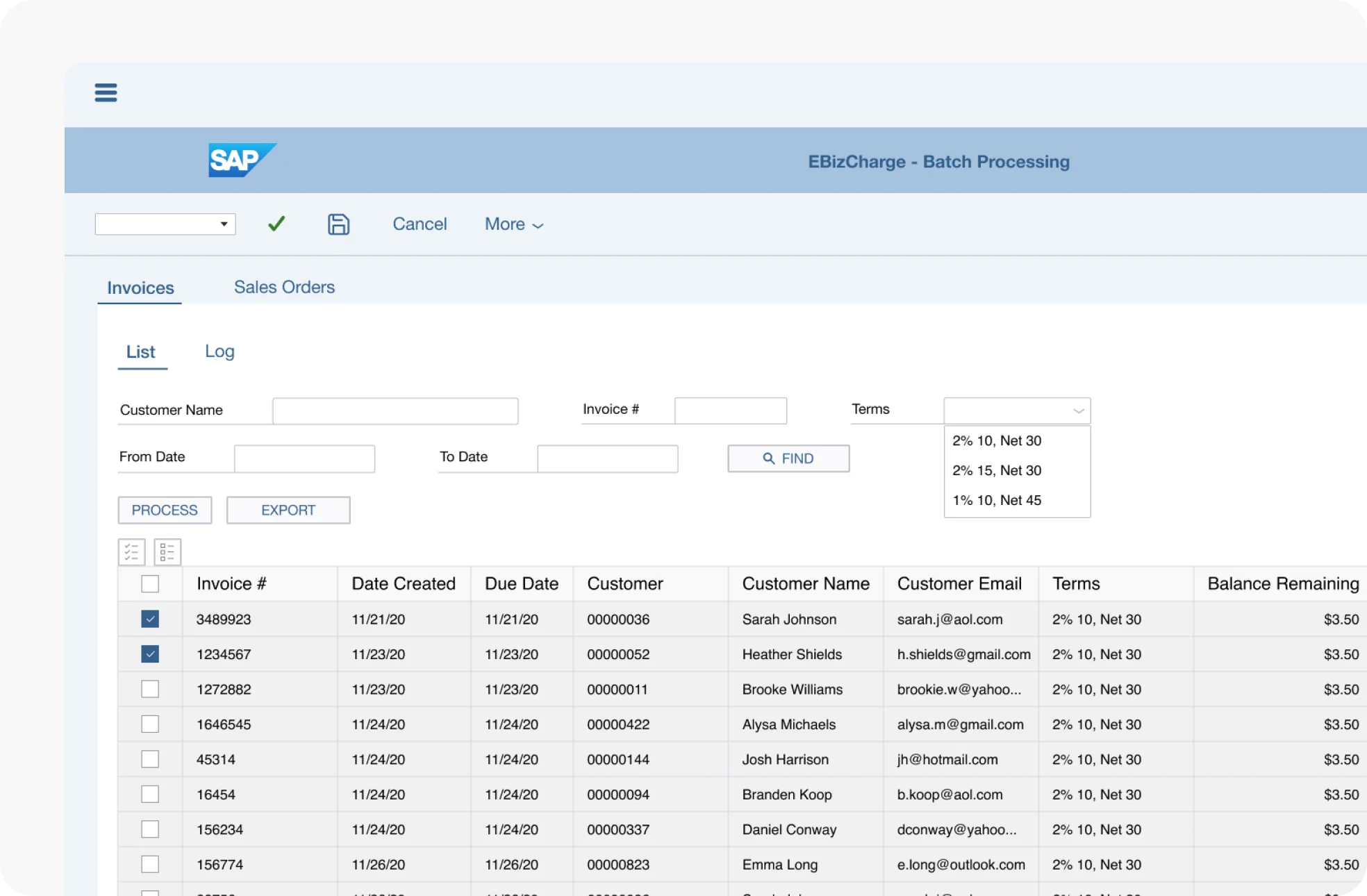Click the Customer Email column header

point(959,583)
